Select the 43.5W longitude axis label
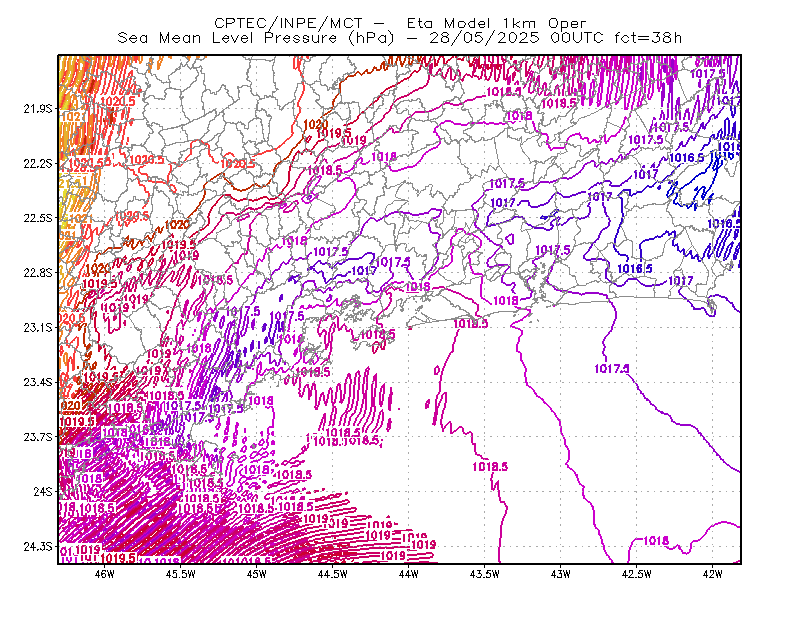Viewport: 800px width, 618px height. click(484, 574)
